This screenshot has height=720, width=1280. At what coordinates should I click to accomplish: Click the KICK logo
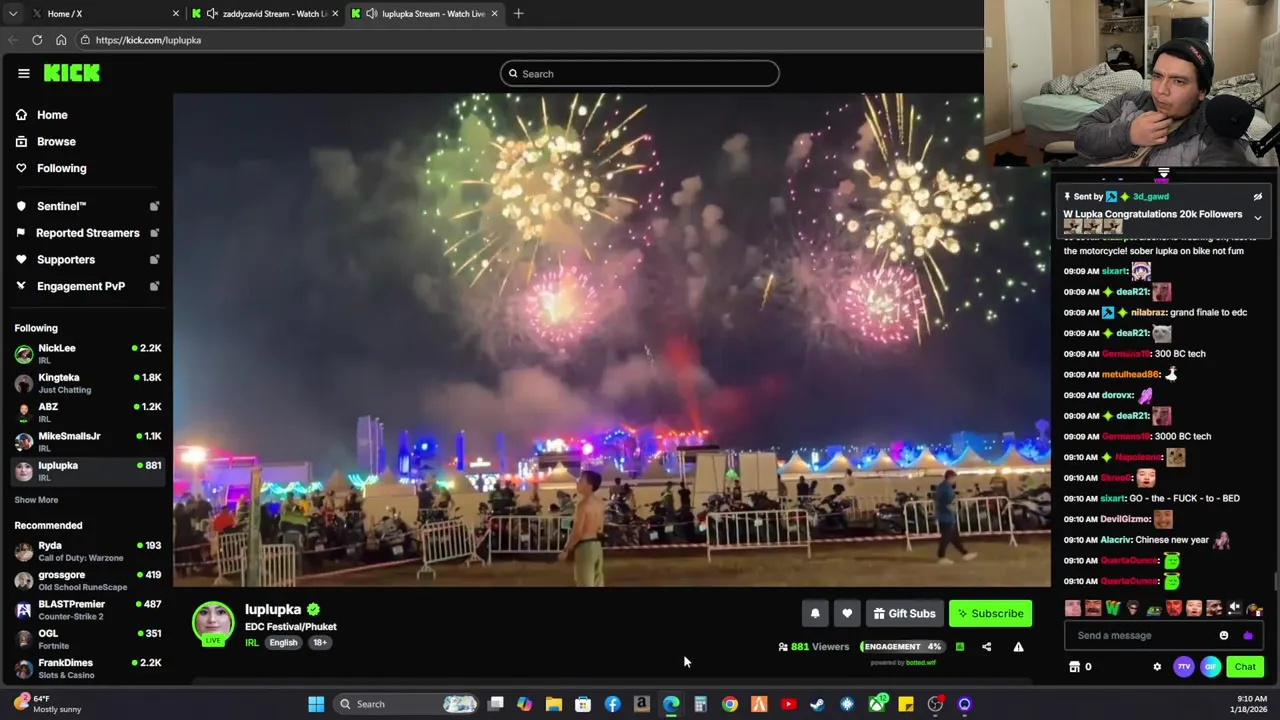point(71,73)
